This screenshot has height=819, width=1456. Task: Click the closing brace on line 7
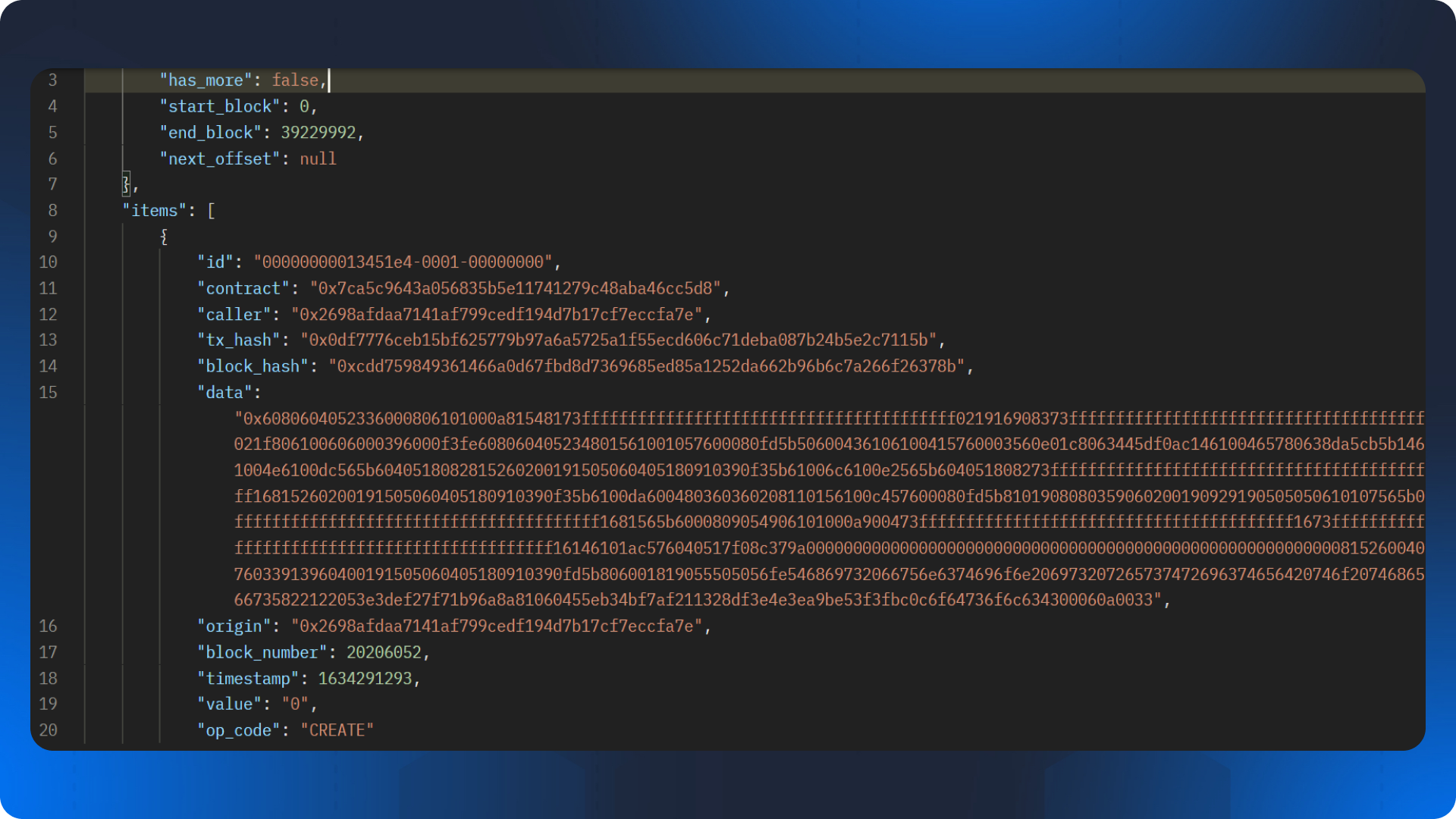point(127,184)
